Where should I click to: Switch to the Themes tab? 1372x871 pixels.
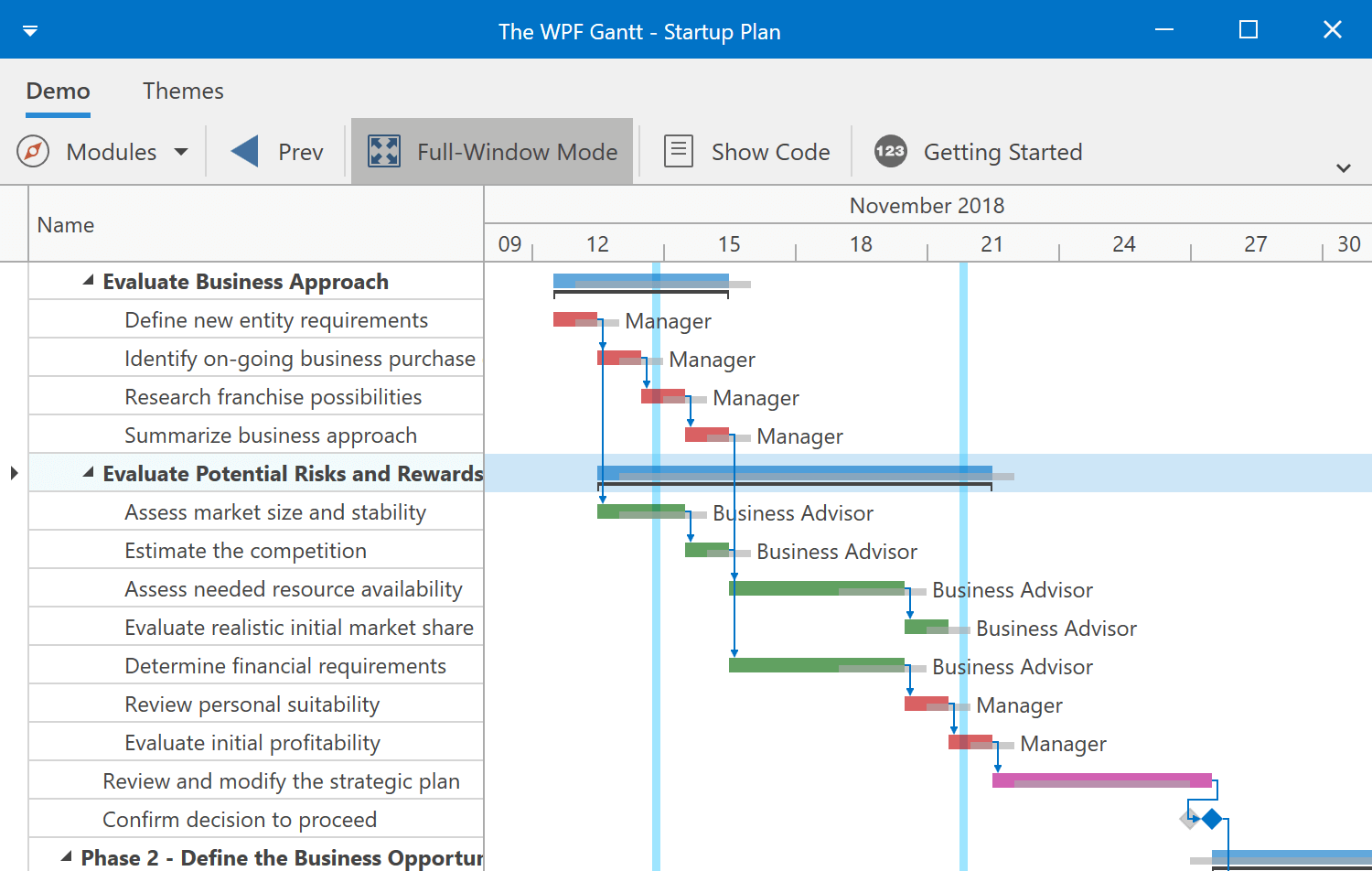pos(183,91)
